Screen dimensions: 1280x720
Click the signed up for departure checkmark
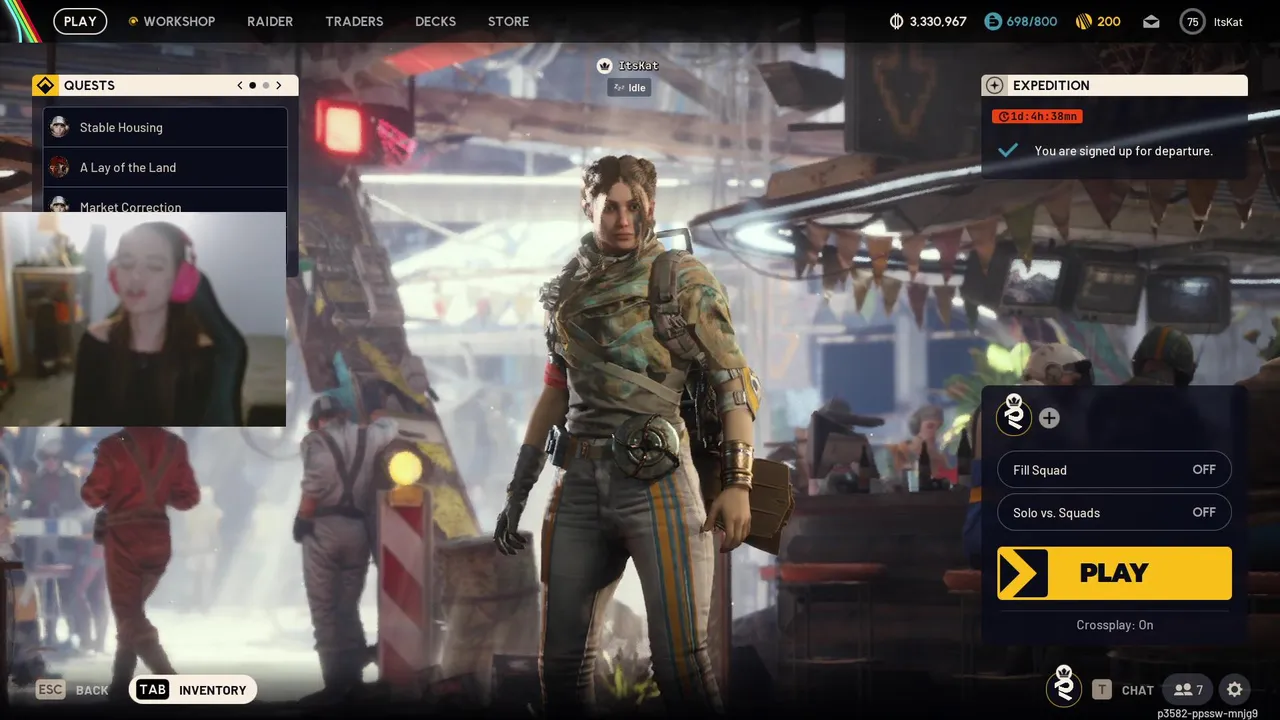click(1008, 150)
